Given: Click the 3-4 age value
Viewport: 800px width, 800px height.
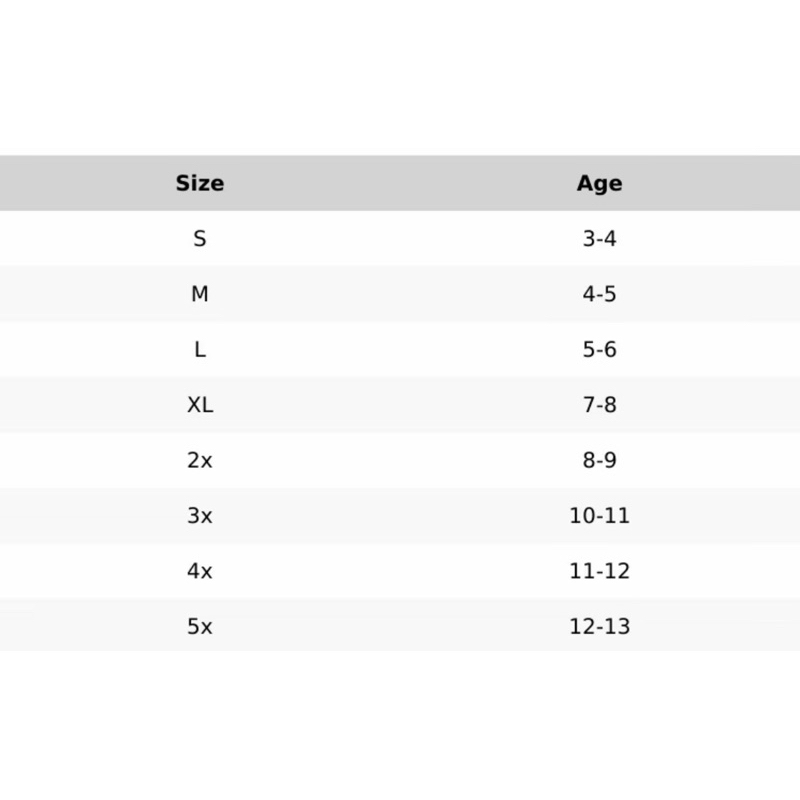Looking at the screenshot, I should coord(599,239).
